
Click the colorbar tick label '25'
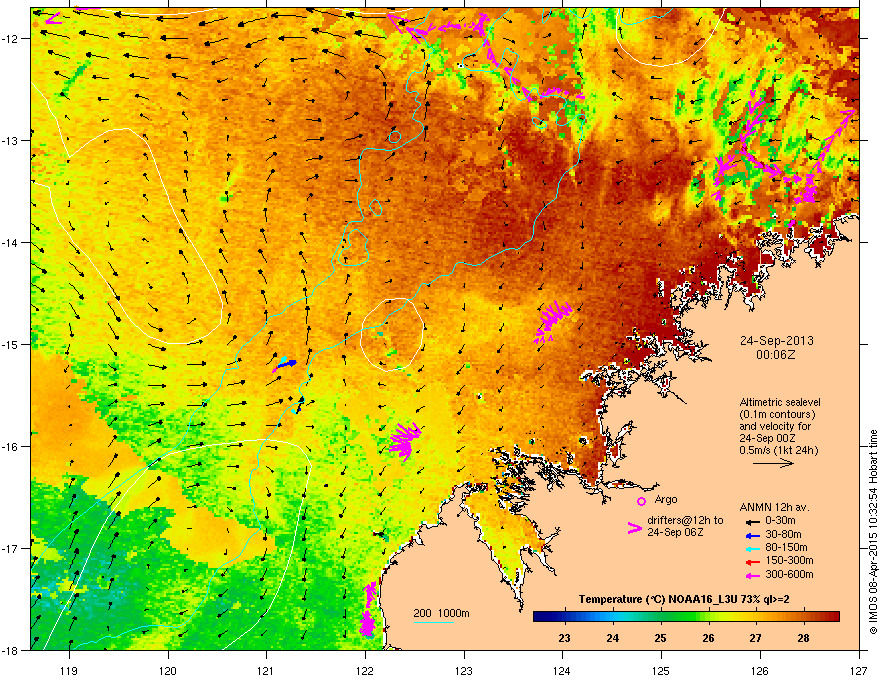661,638
